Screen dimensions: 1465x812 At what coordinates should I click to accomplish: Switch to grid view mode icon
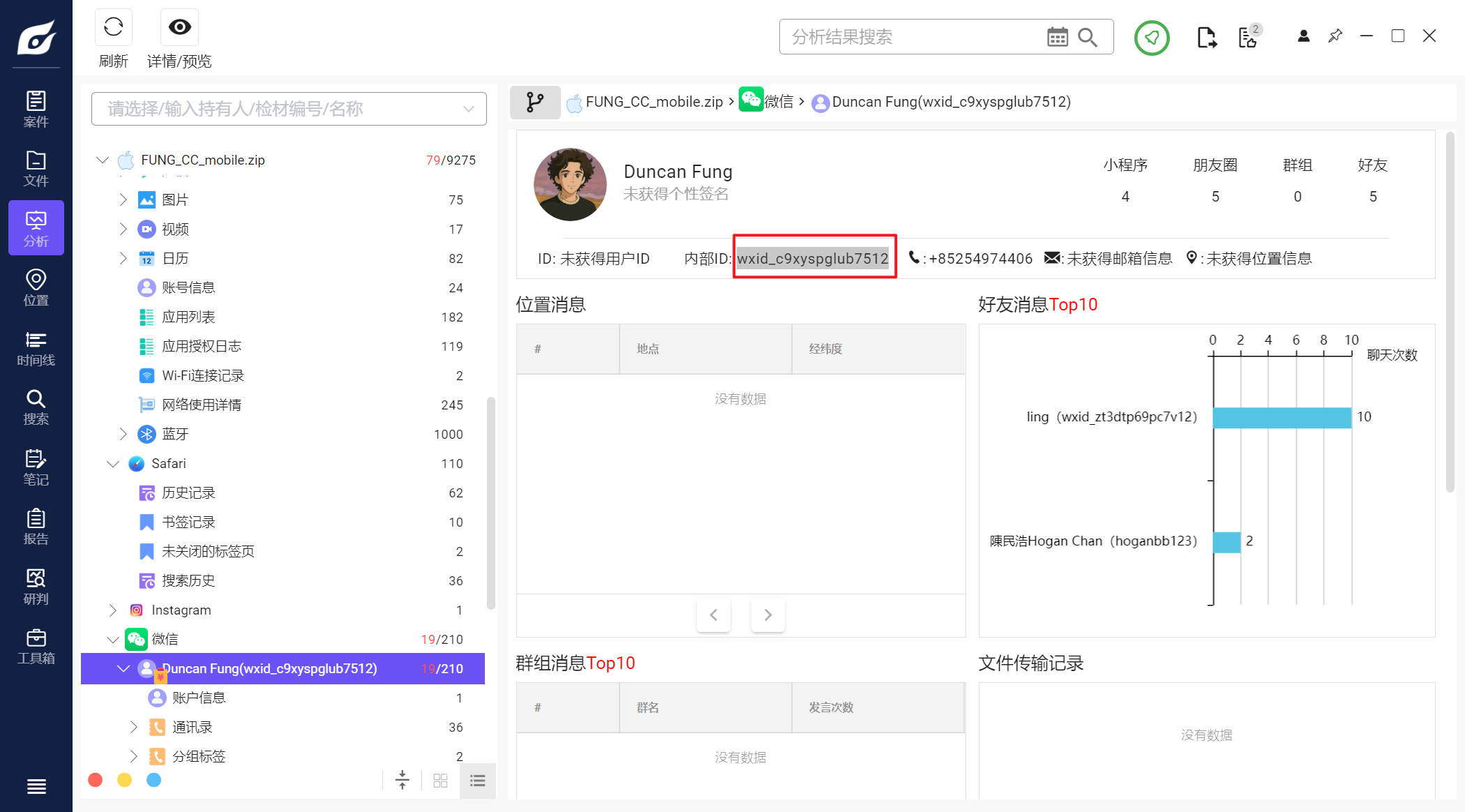click(440, 781)
